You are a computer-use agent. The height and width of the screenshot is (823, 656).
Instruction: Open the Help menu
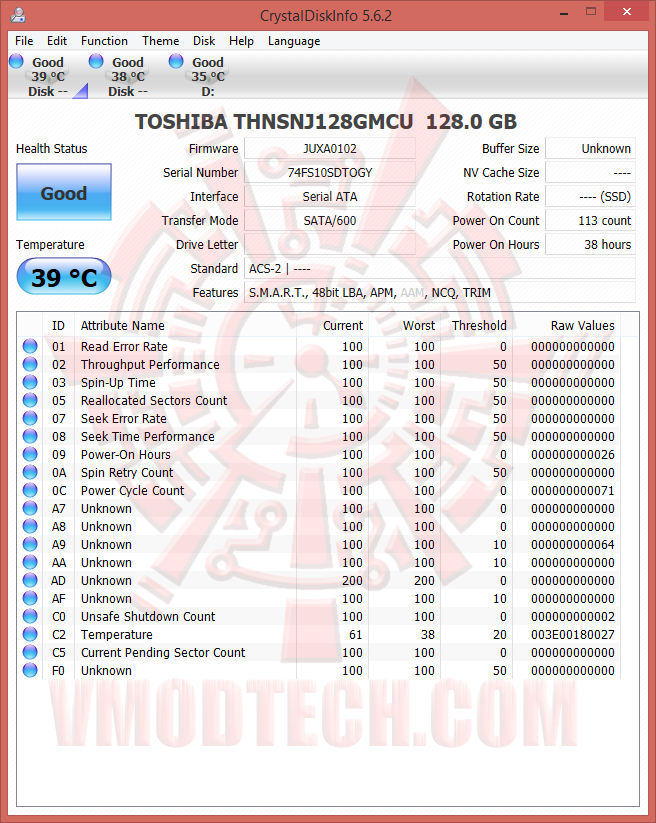[x=241, y=41]
